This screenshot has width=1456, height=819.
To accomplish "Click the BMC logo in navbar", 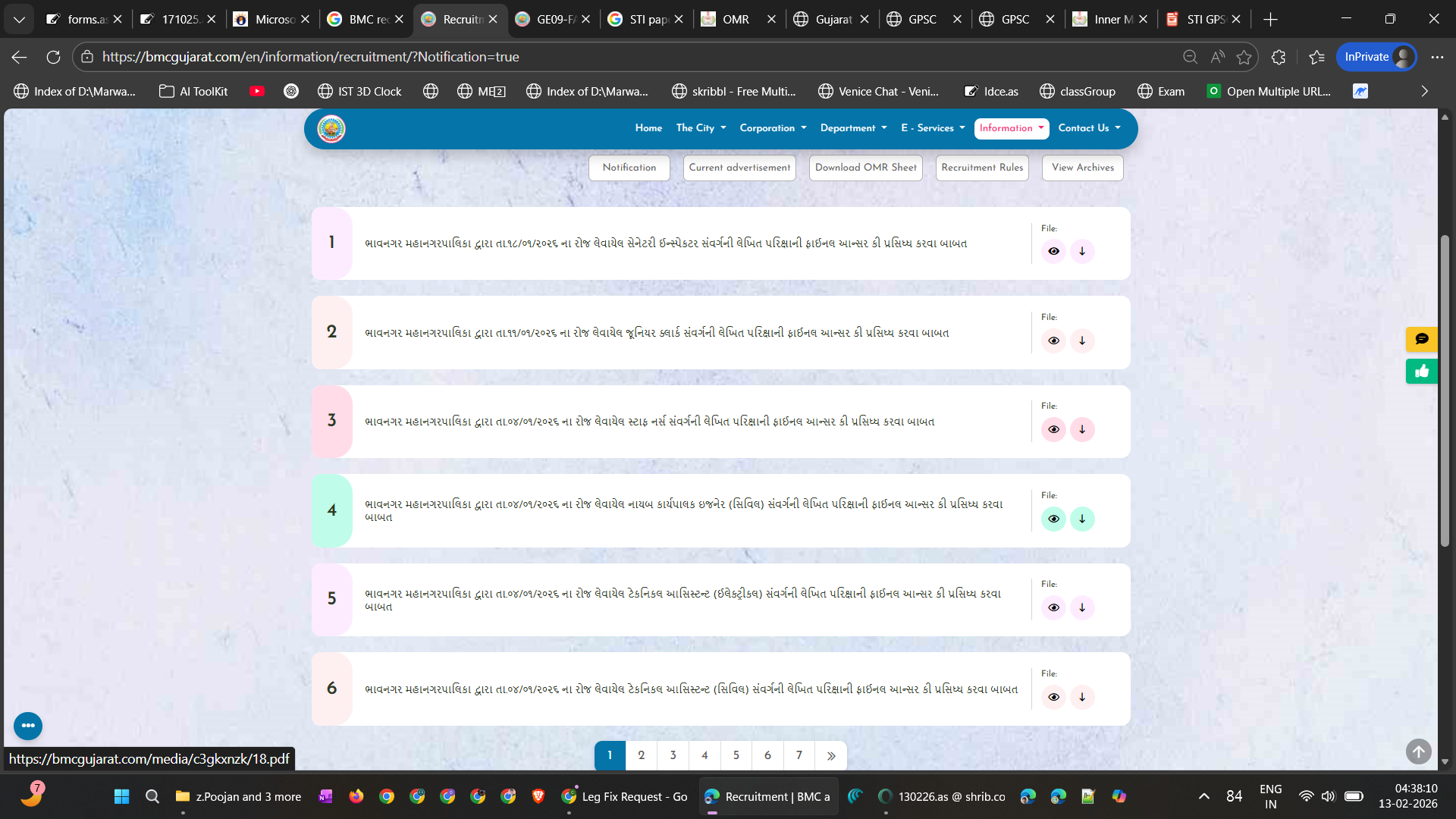I will click(331, 129).
